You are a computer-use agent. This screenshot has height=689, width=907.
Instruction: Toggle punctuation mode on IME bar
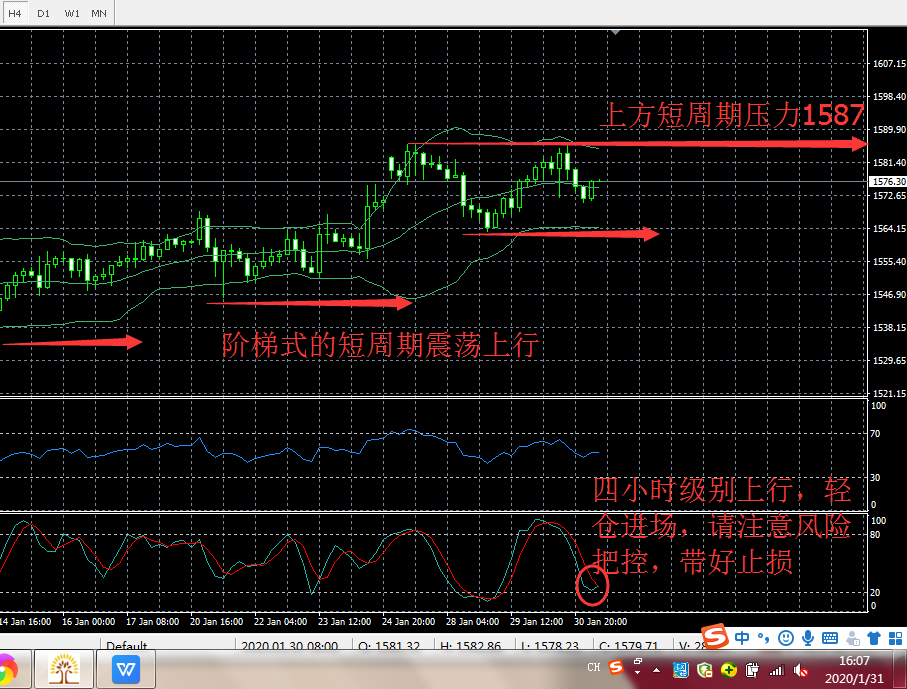tap(764, 638)
